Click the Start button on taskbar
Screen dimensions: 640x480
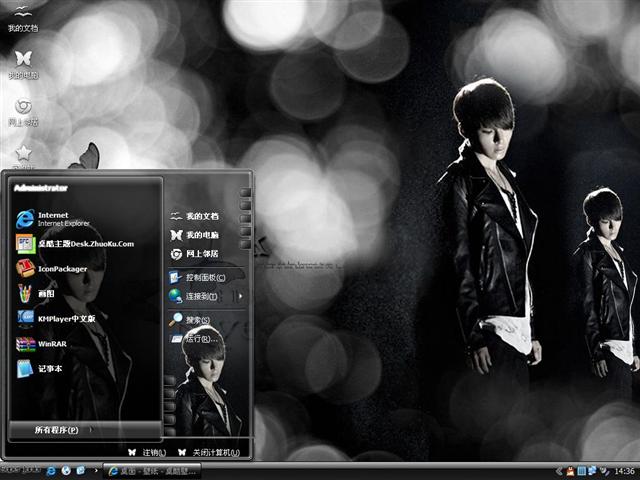[x=20, y=470]
